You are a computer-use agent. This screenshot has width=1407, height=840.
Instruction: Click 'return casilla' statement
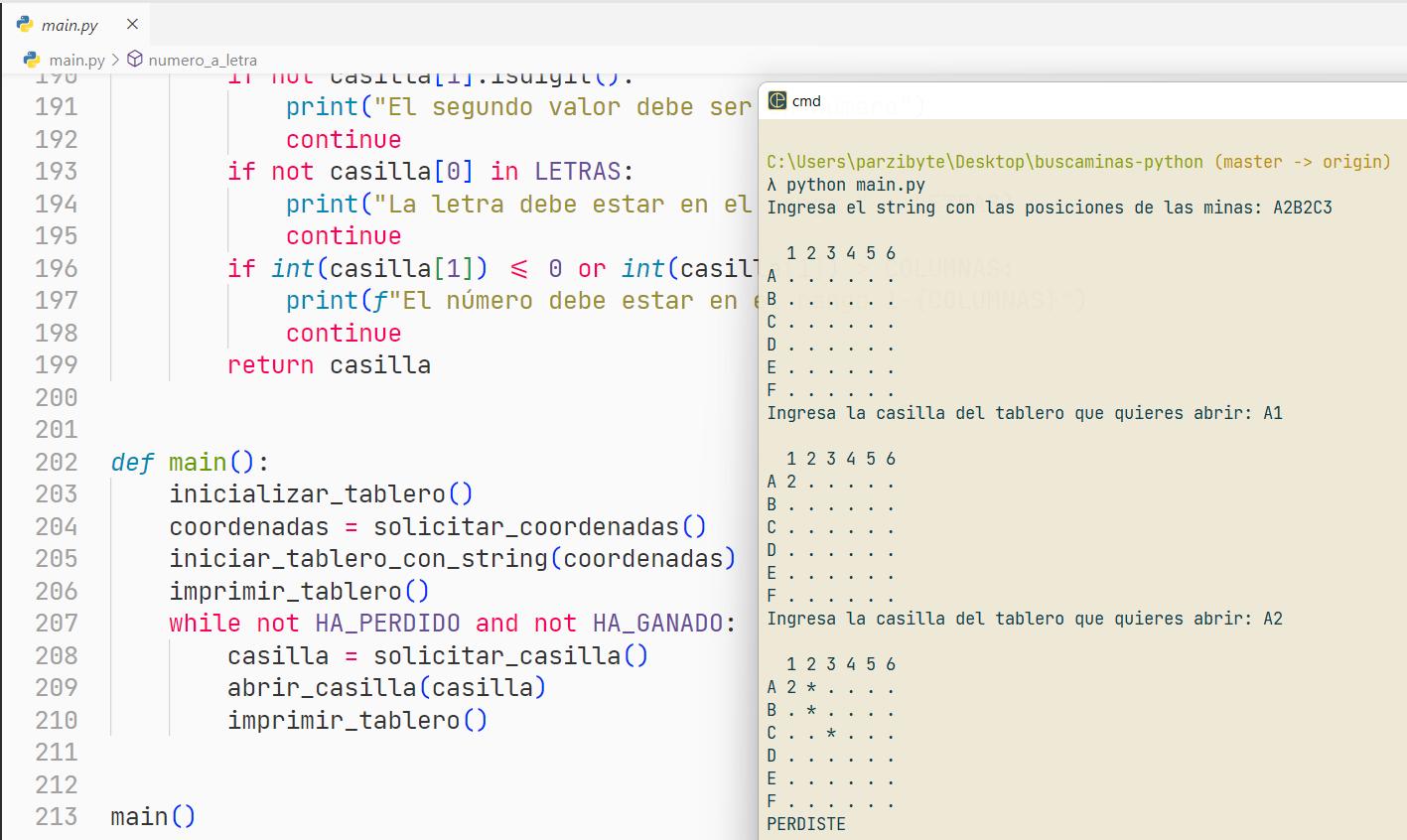(329, 364)
